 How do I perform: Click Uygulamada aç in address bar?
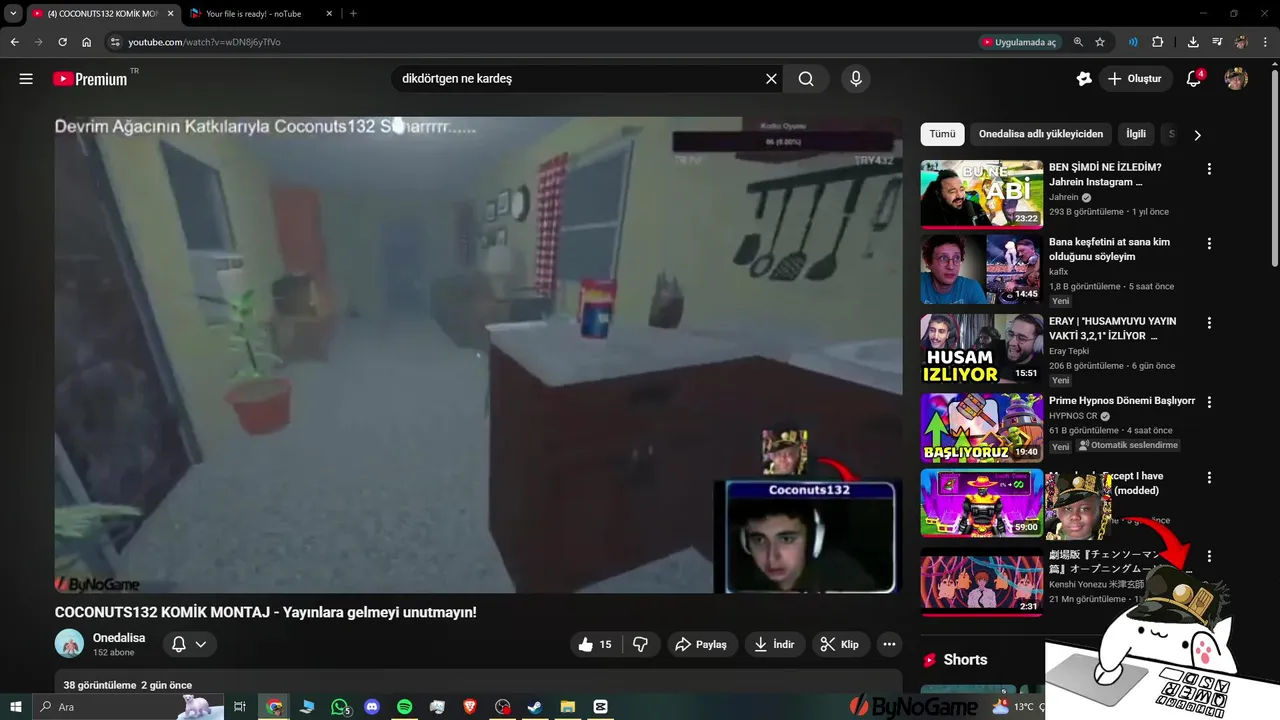1019,42
